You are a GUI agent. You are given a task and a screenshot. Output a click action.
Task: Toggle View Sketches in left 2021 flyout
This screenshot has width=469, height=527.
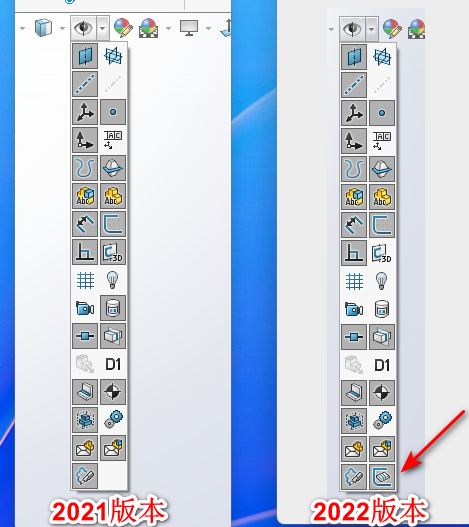[x=113, y=224]
